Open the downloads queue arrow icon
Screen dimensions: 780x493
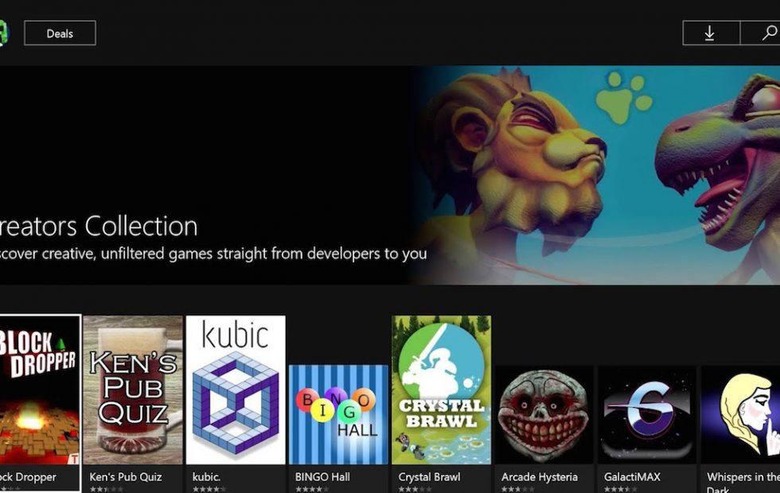tap(711, 33)
